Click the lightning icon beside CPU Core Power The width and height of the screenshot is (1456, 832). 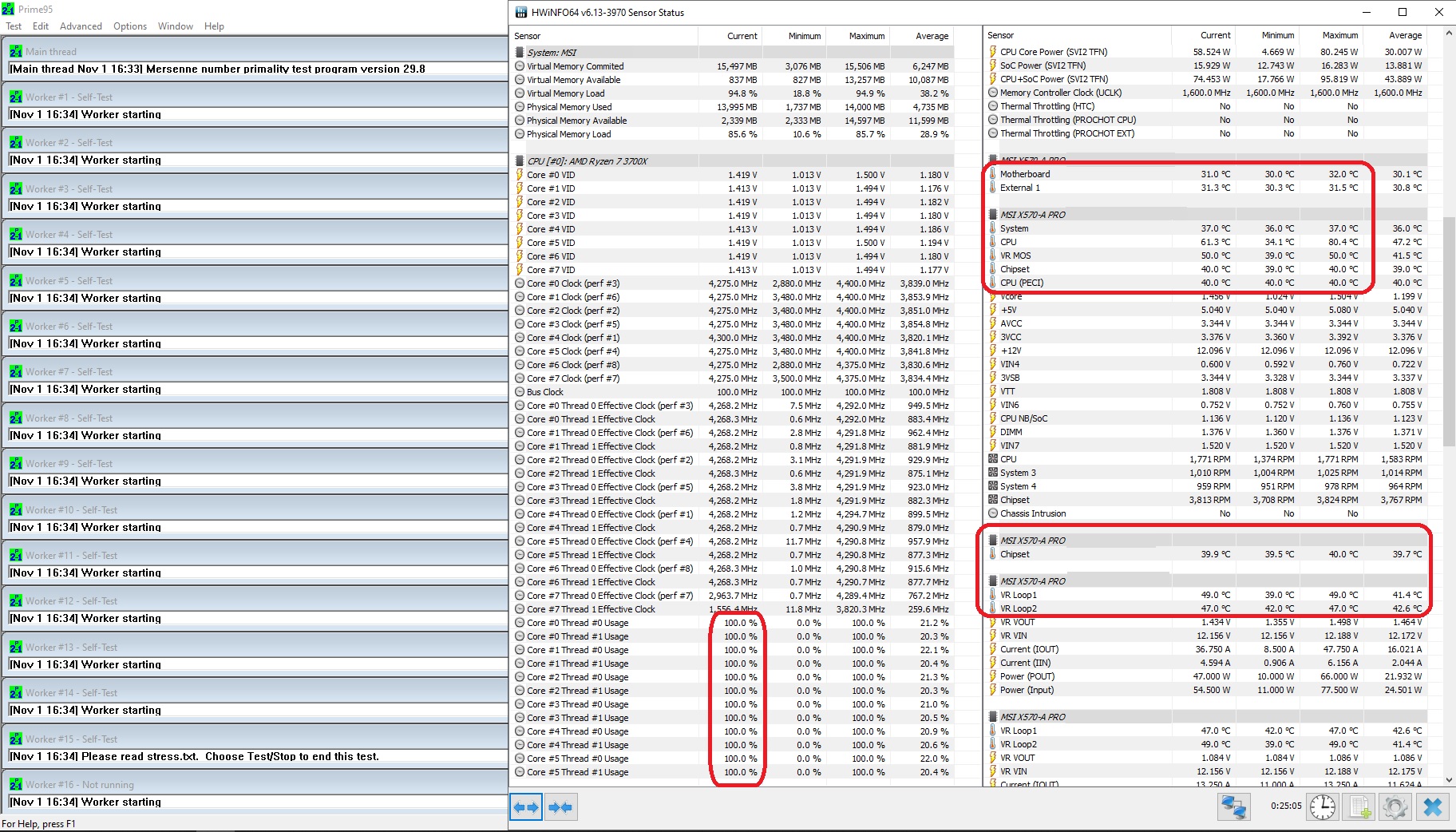point(993,52)
